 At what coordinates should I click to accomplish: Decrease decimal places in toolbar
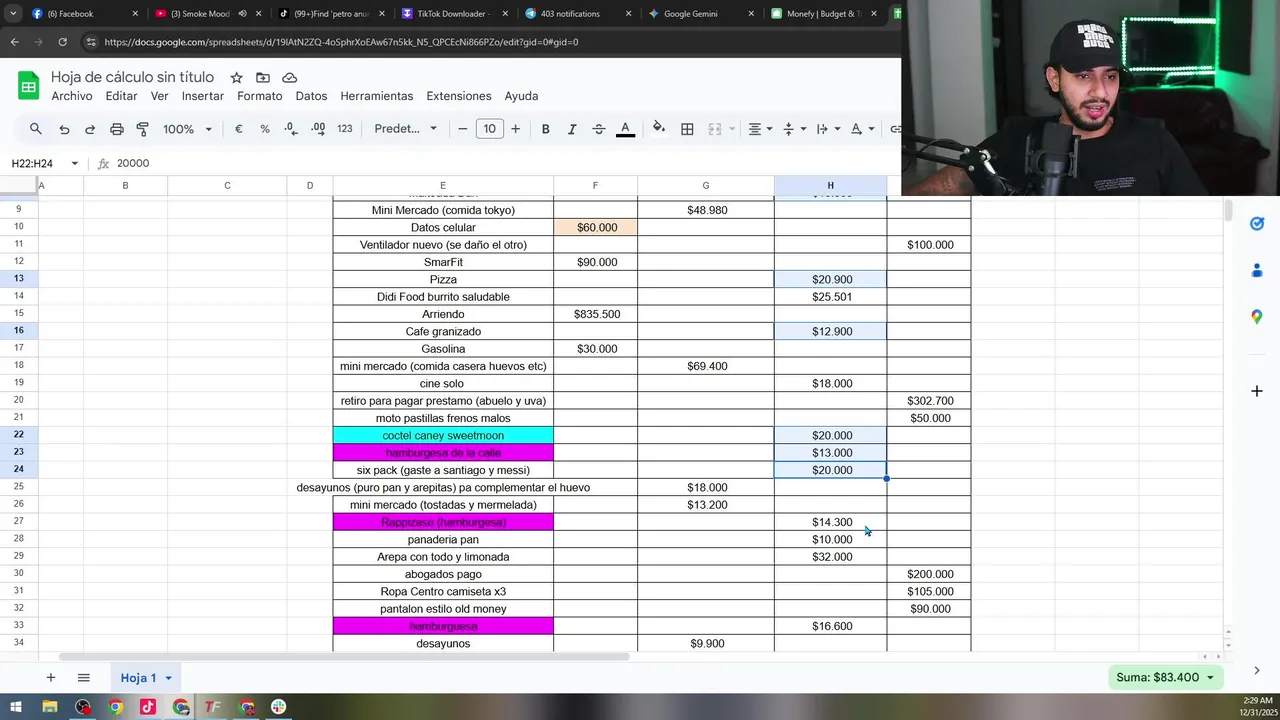click(x=291, y=129)
